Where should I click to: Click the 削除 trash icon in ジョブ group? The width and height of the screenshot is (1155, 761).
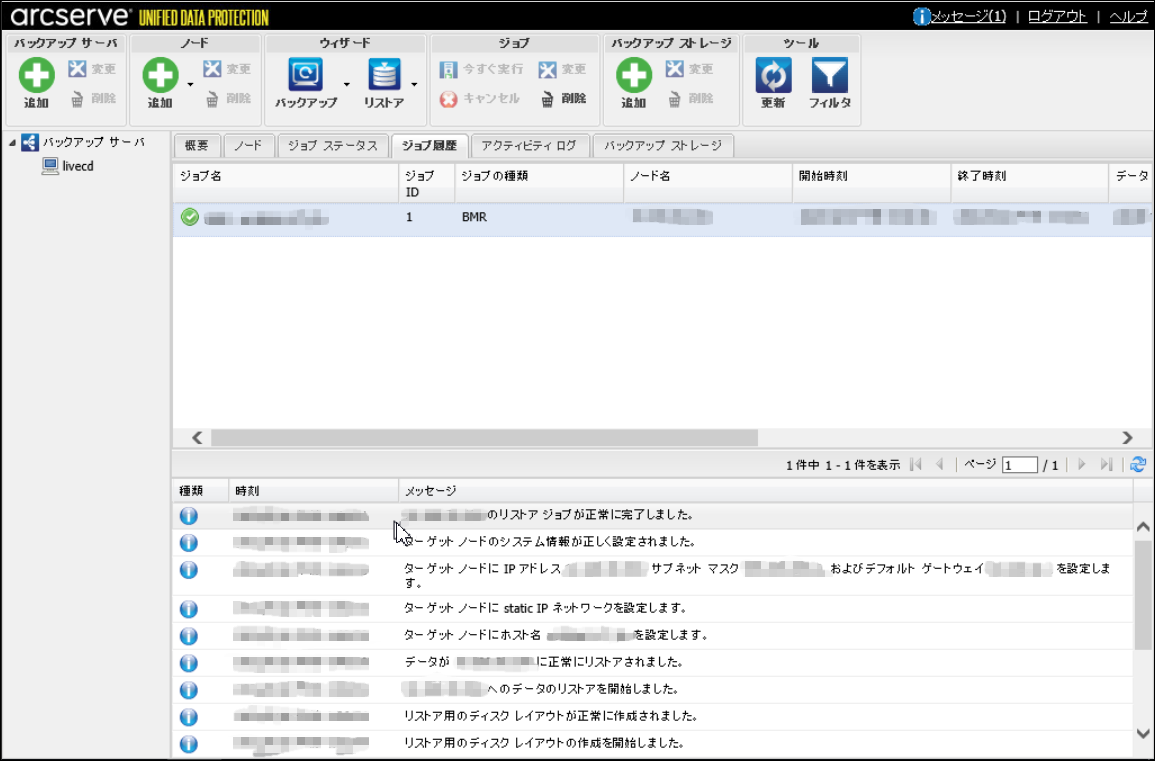(548, 99)
